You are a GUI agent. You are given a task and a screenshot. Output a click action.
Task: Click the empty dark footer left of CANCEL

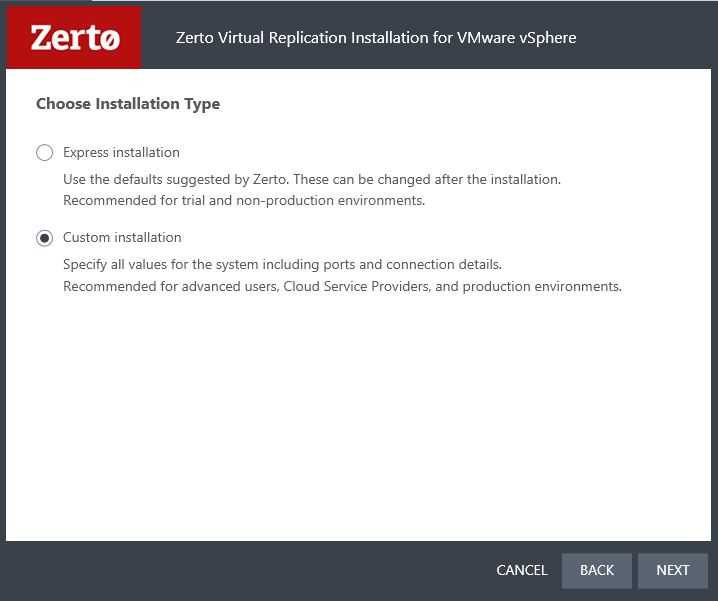pyautogui.click(x=247, y=570)
